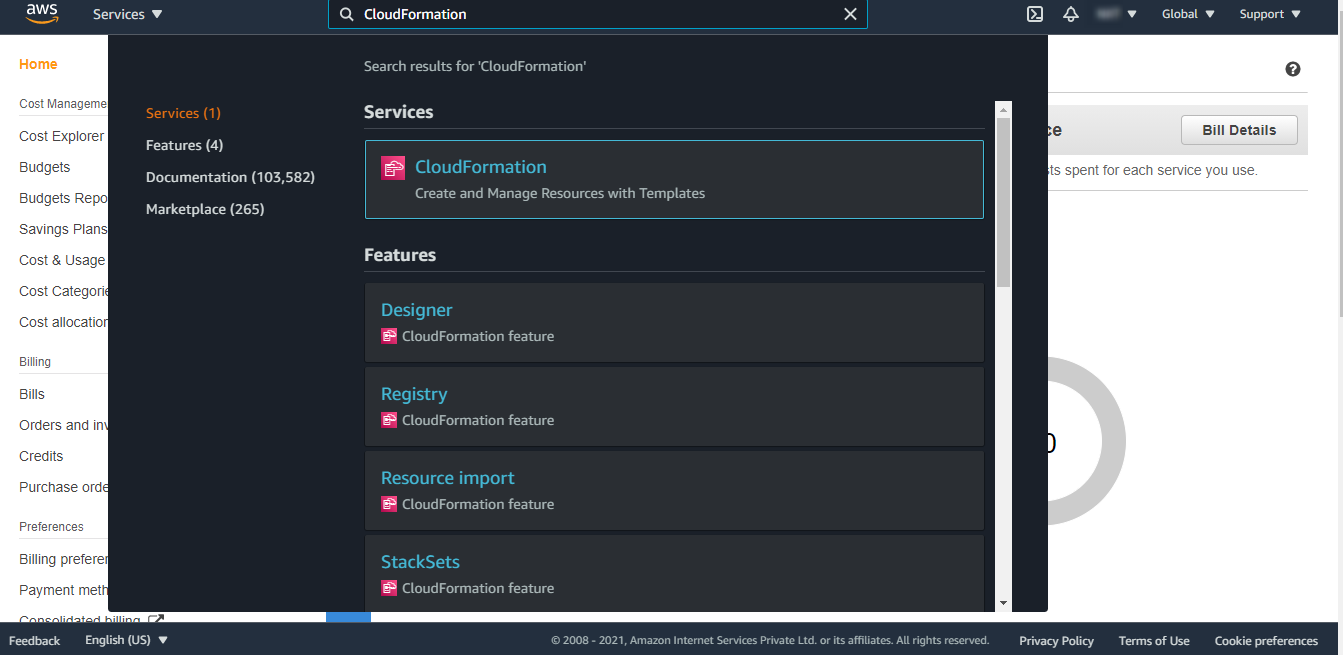Clear the search box with X icon
The width and height of the screenshot is (1343, 655).
click(850, 14)
